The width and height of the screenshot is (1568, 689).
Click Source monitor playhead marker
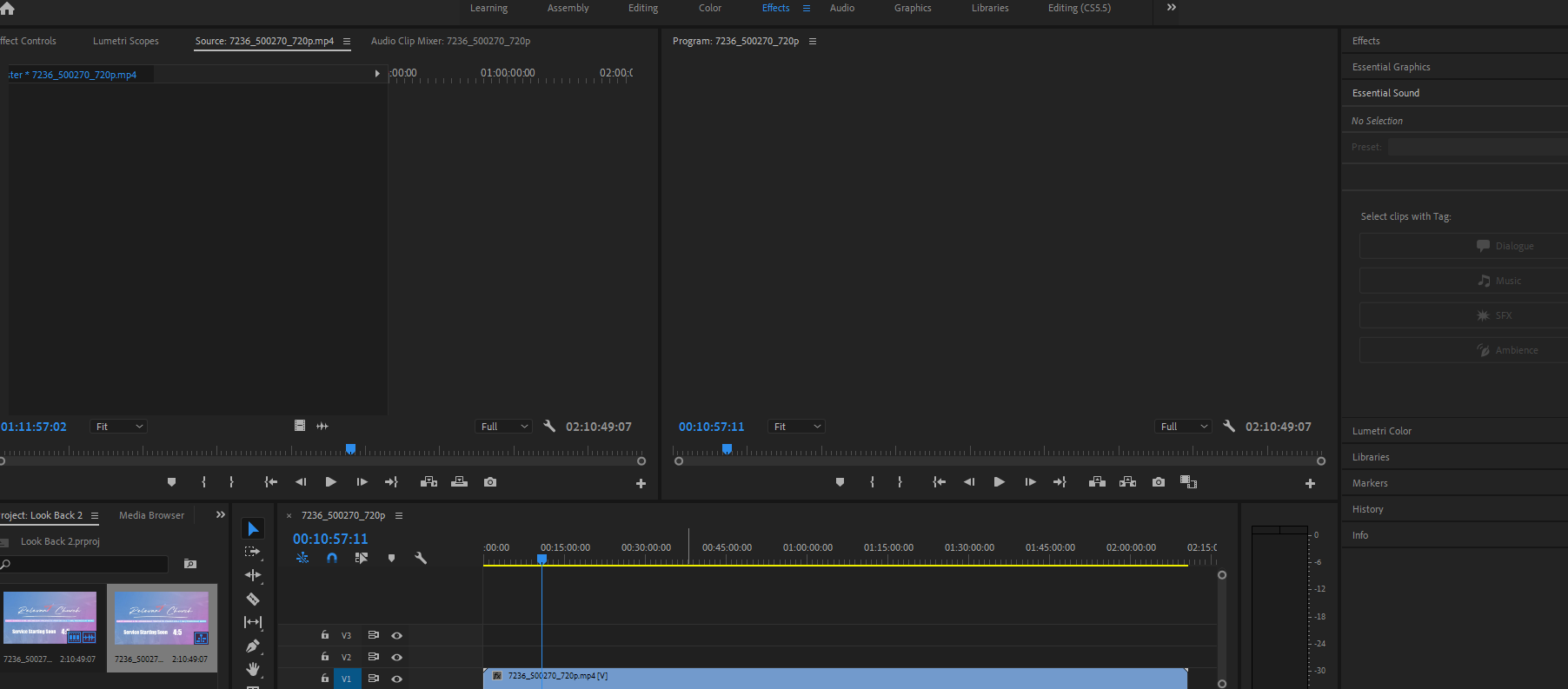(351, 449)
